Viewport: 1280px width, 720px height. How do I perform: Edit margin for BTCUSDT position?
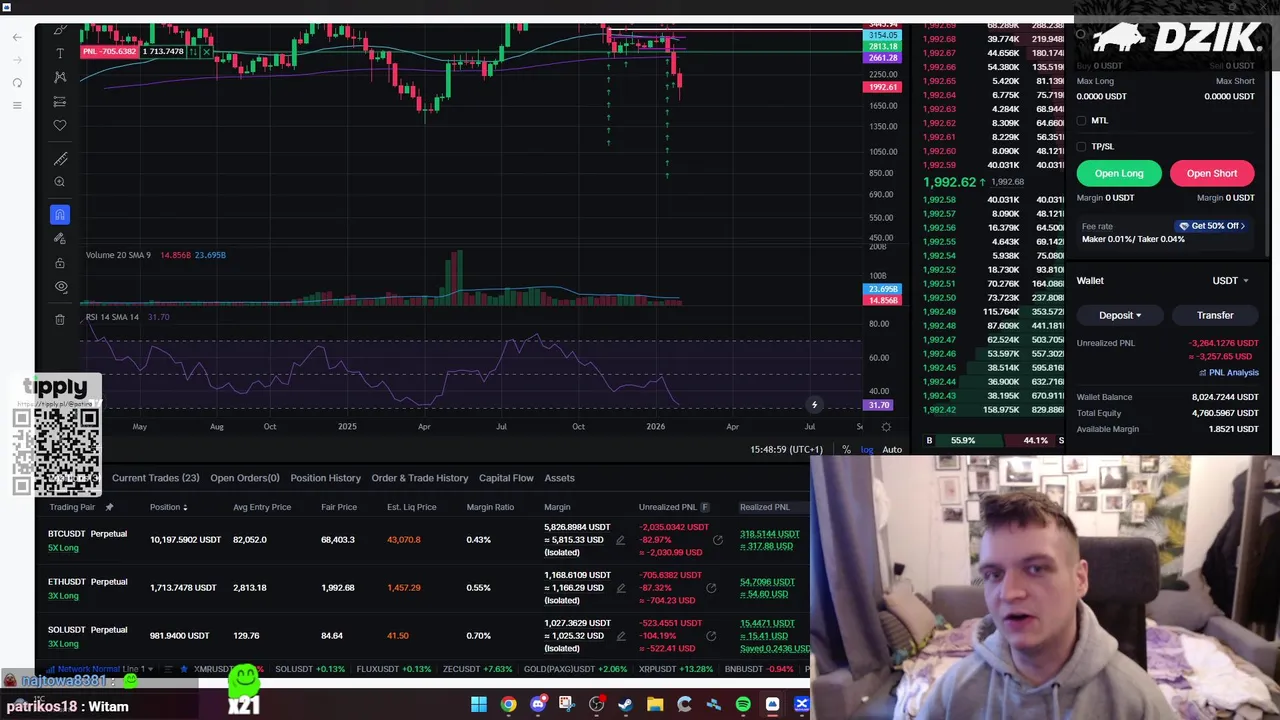[x=620, y=540]
